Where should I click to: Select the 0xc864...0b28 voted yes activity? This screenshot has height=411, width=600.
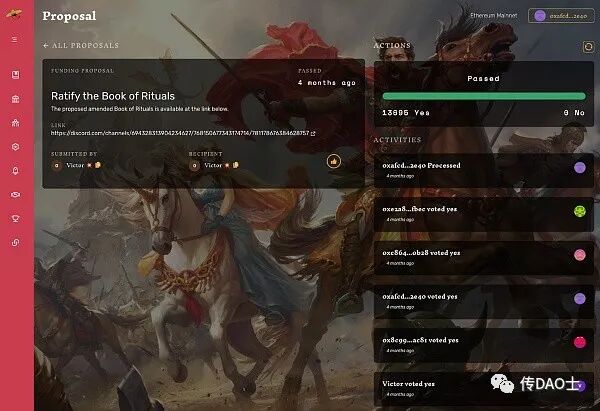[x=484, y=258]
